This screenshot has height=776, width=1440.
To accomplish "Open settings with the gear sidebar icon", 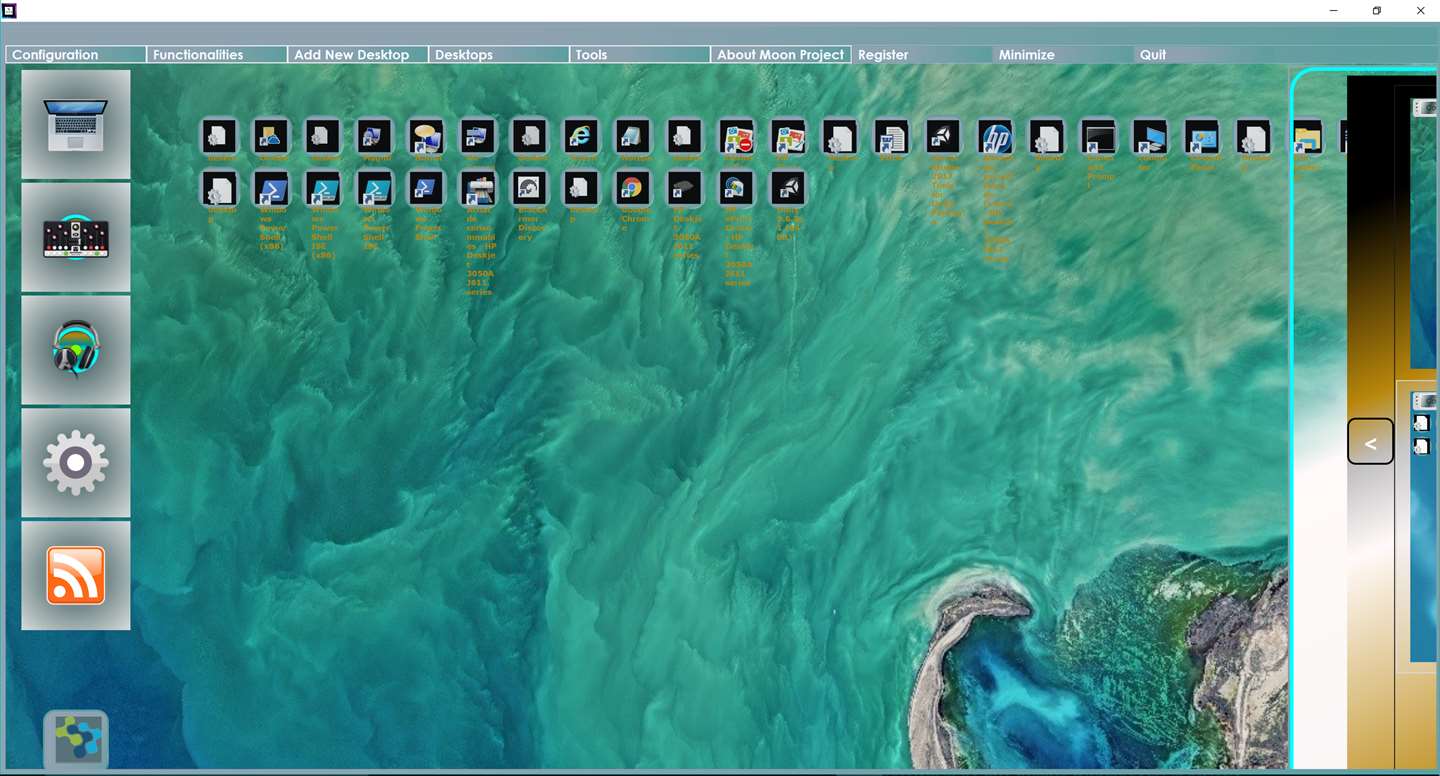I will point(76,463).
